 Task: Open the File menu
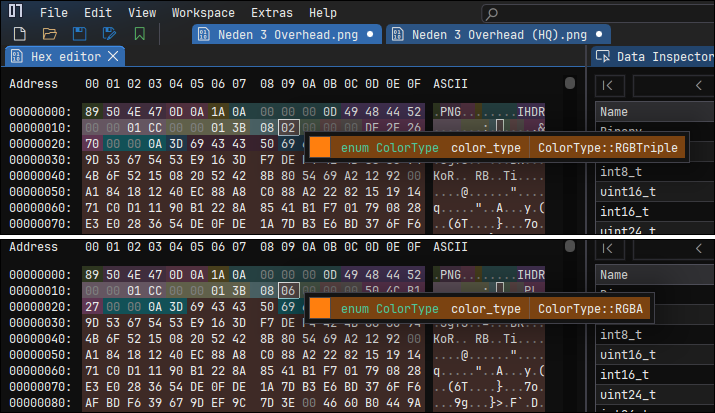tap(54, 13)
